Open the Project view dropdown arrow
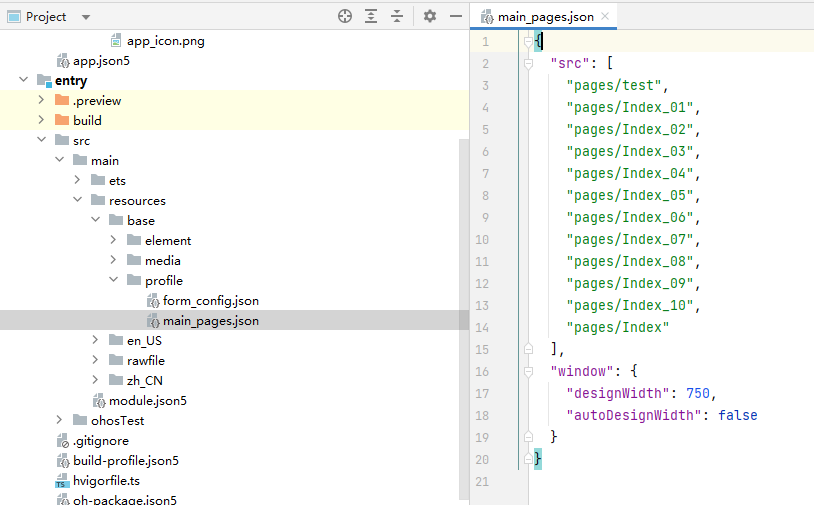Viewport: 814px width, 505px height. [x=86, y=17]
